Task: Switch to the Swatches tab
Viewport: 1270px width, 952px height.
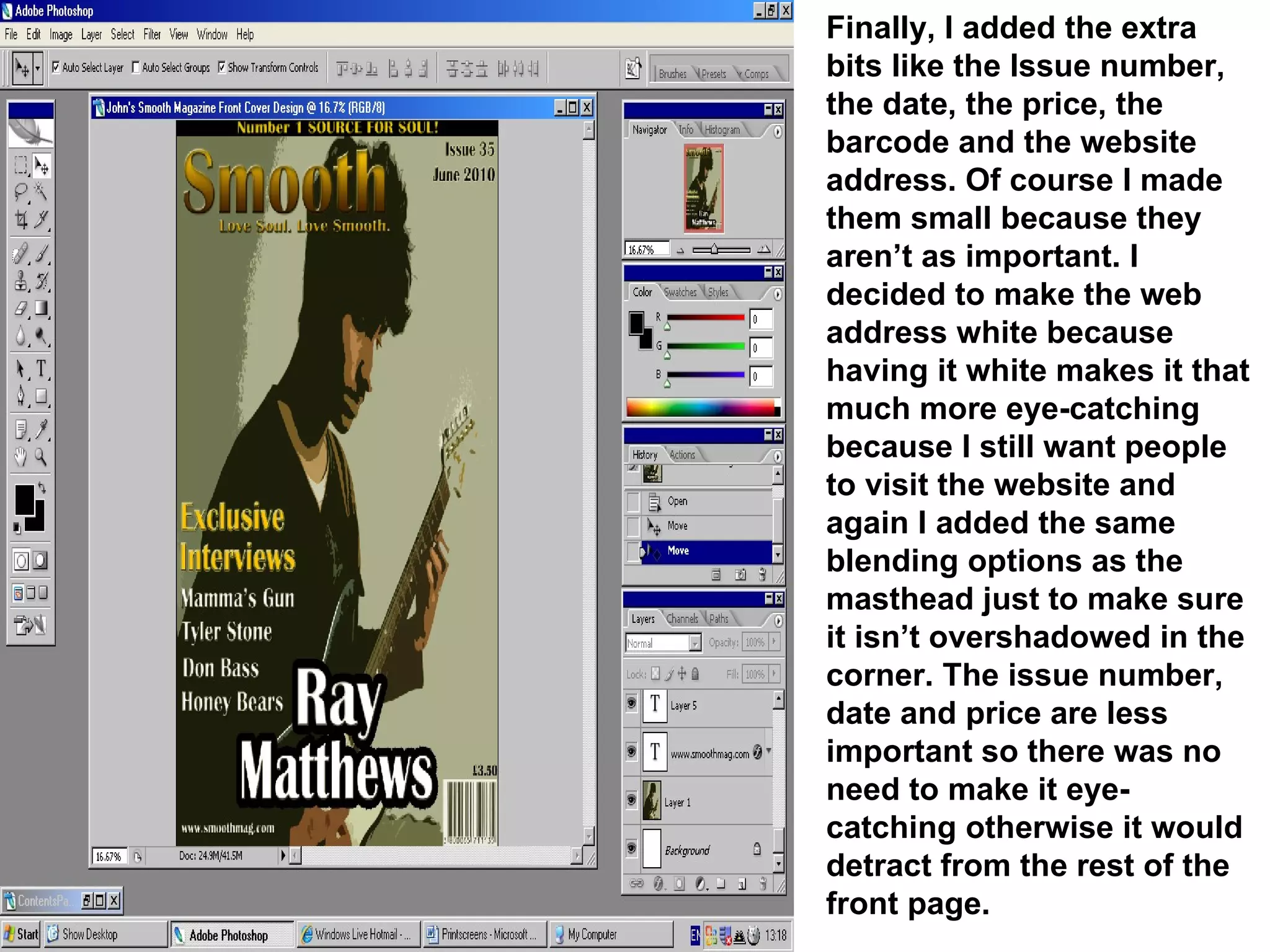Action: pyautogui.click(x=680, y=292)
